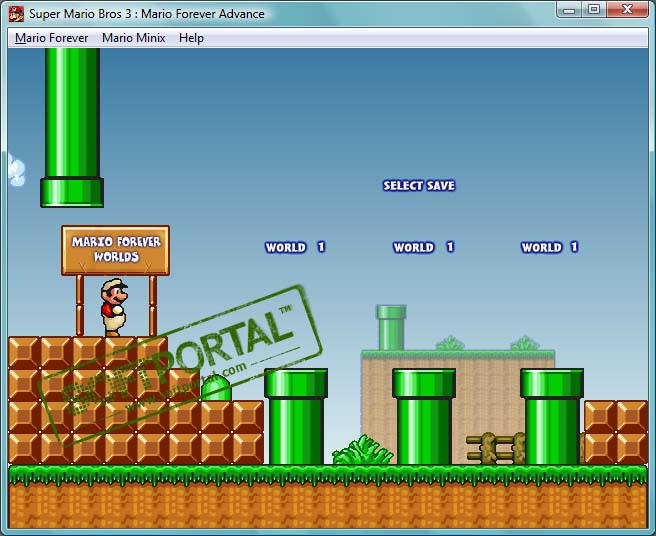Open the Help menu

191,38
